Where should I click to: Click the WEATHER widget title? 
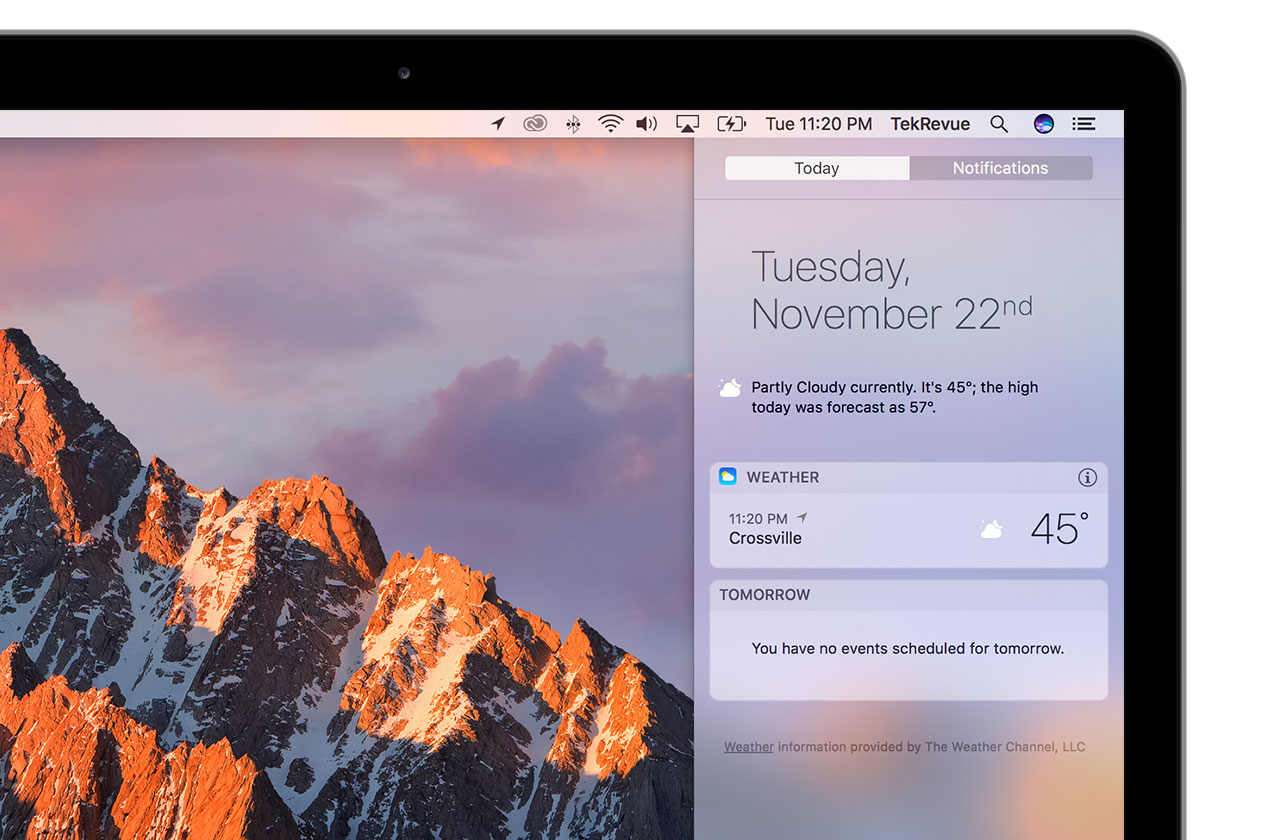[x=783, y=477]
